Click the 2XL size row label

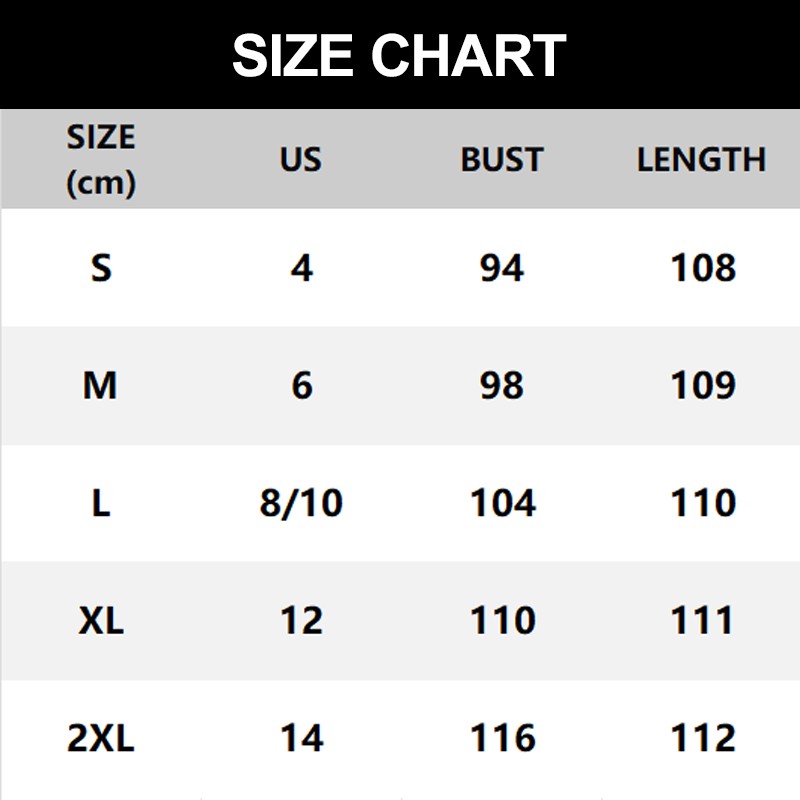pos(101,739)
